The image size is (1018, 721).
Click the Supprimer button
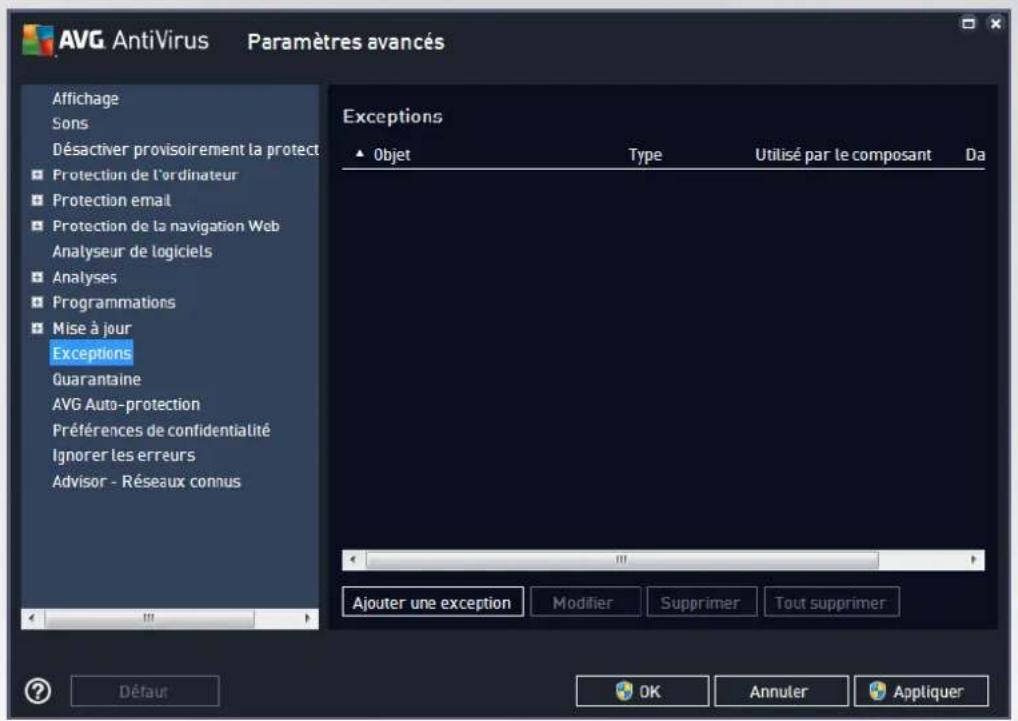701,602
